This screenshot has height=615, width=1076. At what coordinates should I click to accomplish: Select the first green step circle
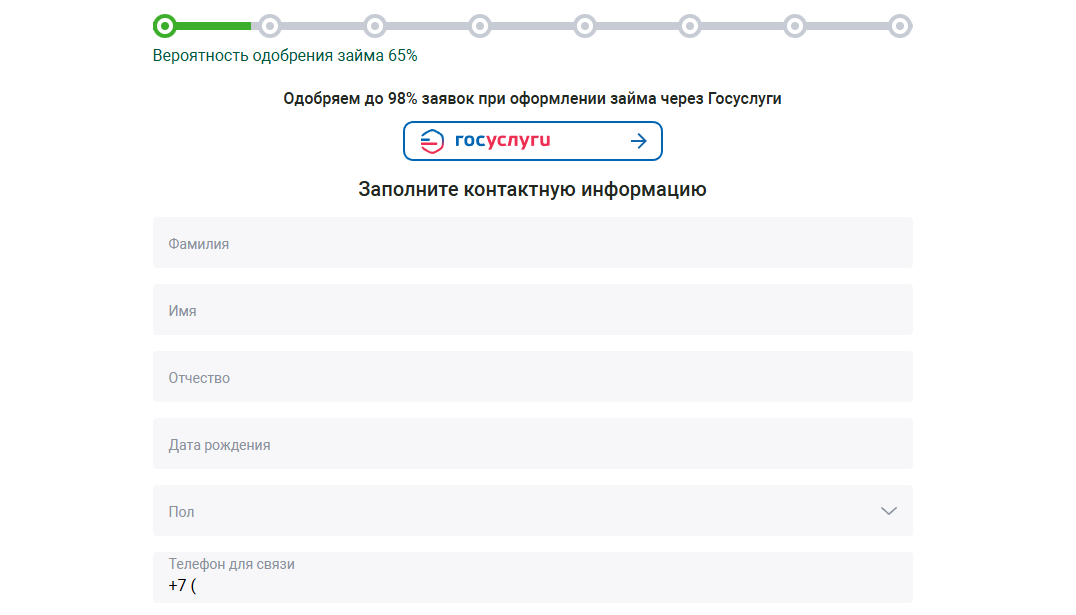coord(165,26)
